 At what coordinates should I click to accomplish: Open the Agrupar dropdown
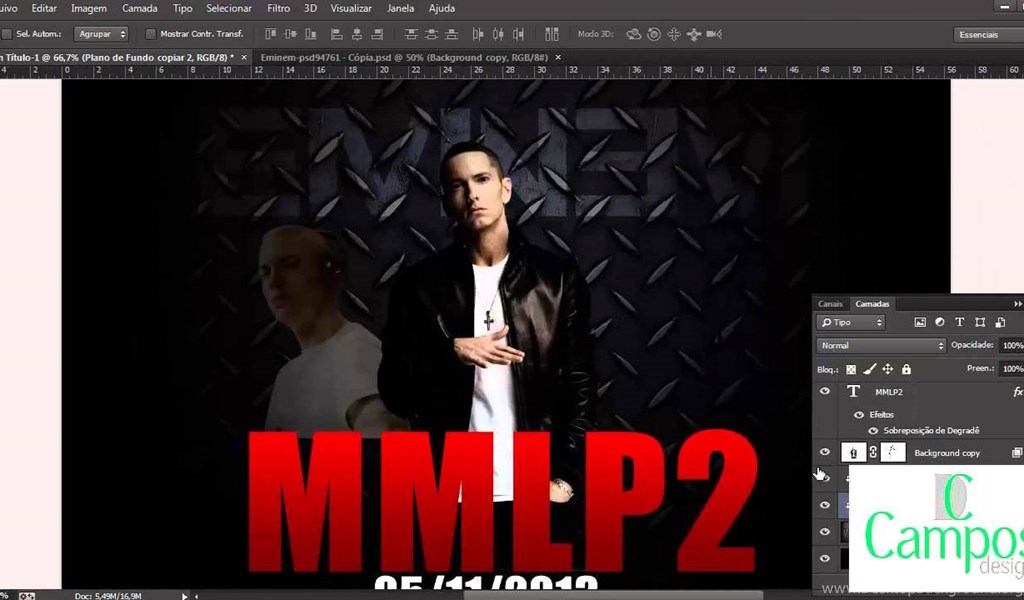coord(101,34)
